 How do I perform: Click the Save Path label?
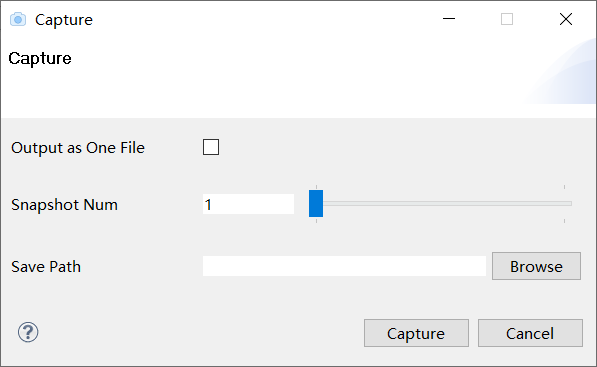click(x=46, y=266)
